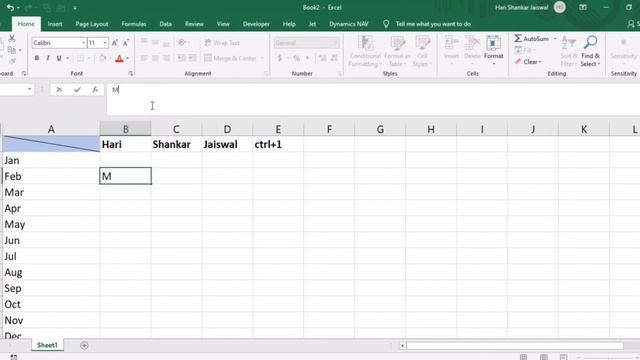This screenshot has height=360, width=640.
Task: Toggle Italic formatting
Action: [48, 58]
